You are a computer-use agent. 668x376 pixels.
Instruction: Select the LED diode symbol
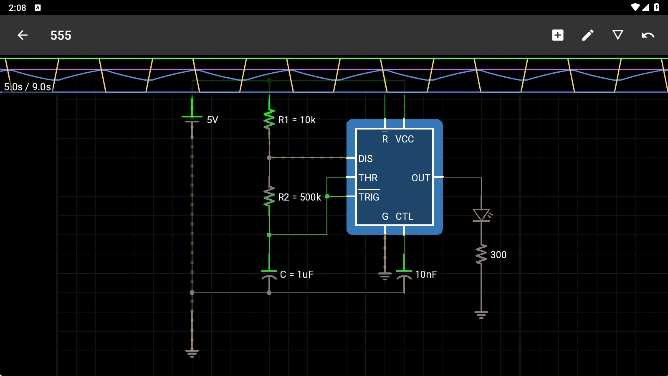pos(482,215)
